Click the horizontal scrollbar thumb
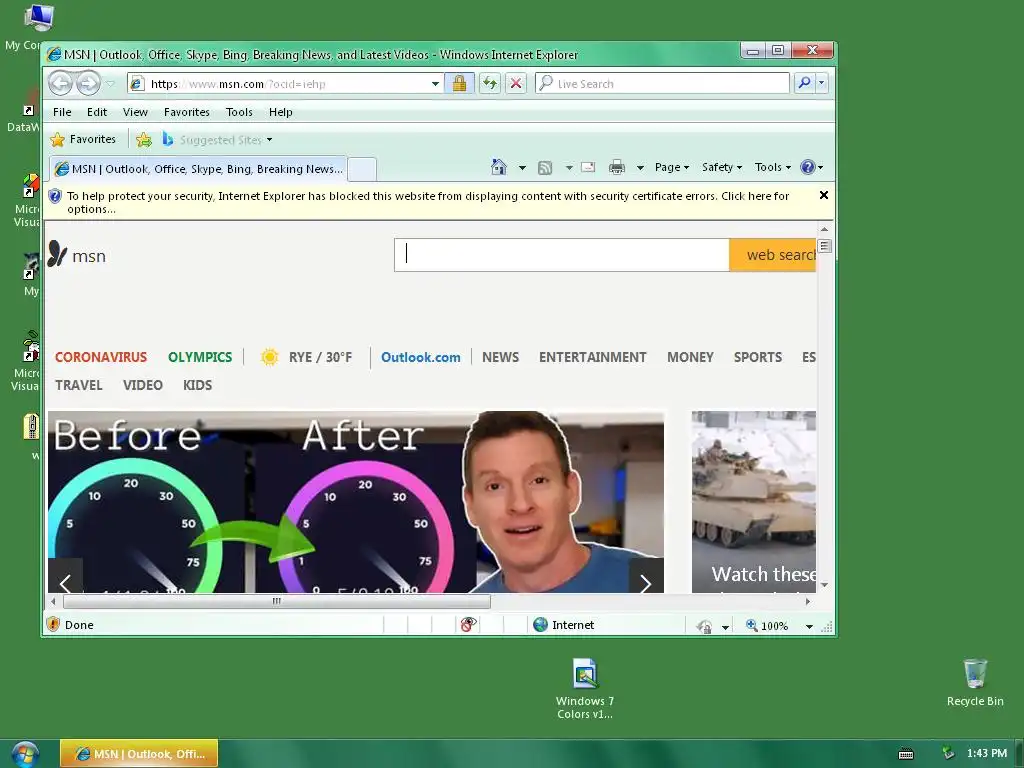This screenshot has width=1024, height=768. click(x=276, y=601)
